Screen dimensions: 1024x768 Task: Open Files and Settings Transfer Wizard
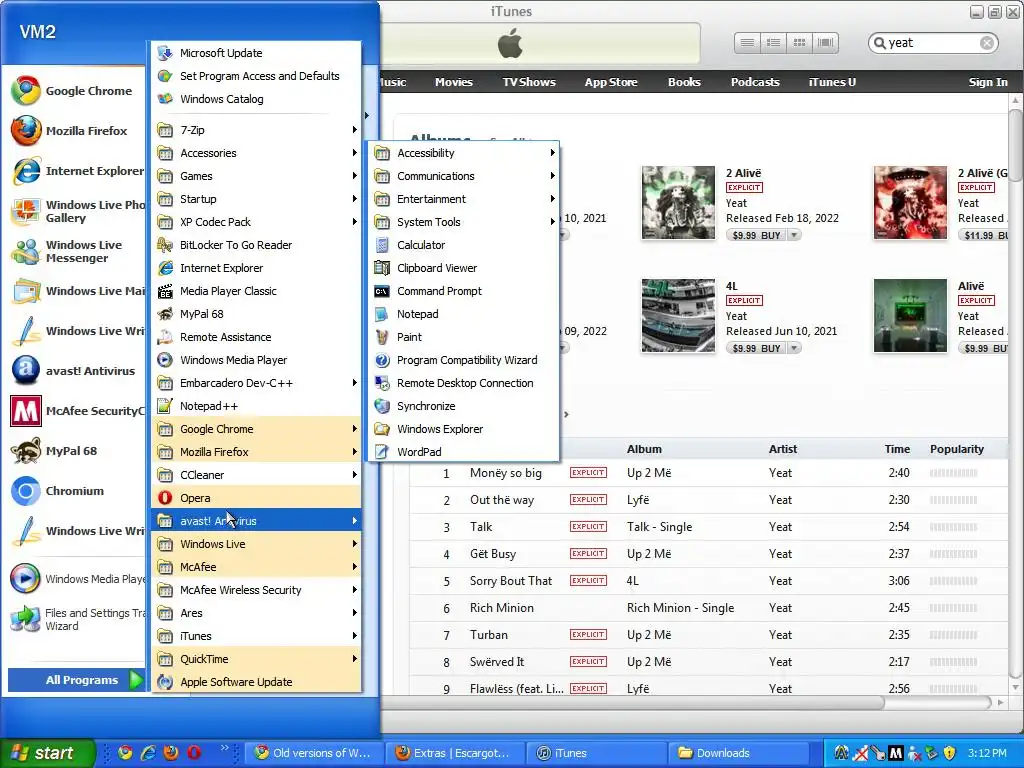coord(75,619)
